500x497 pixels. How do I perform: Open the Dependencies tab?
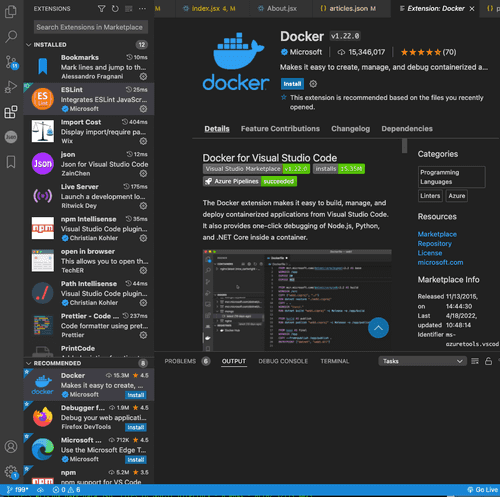point(407,129)
